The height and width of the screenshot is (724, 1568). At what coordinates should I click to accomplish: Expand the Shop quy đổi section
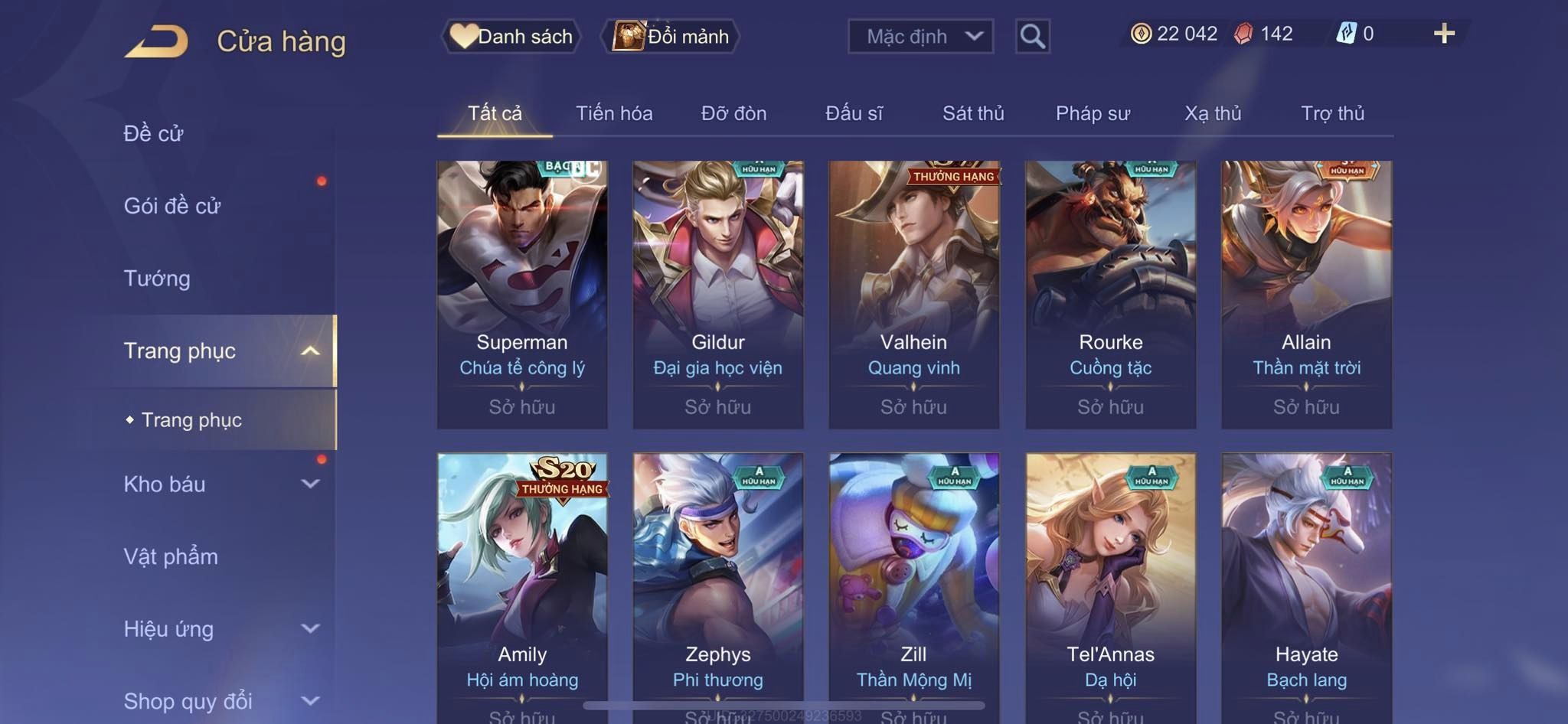(x=310, y=701)
